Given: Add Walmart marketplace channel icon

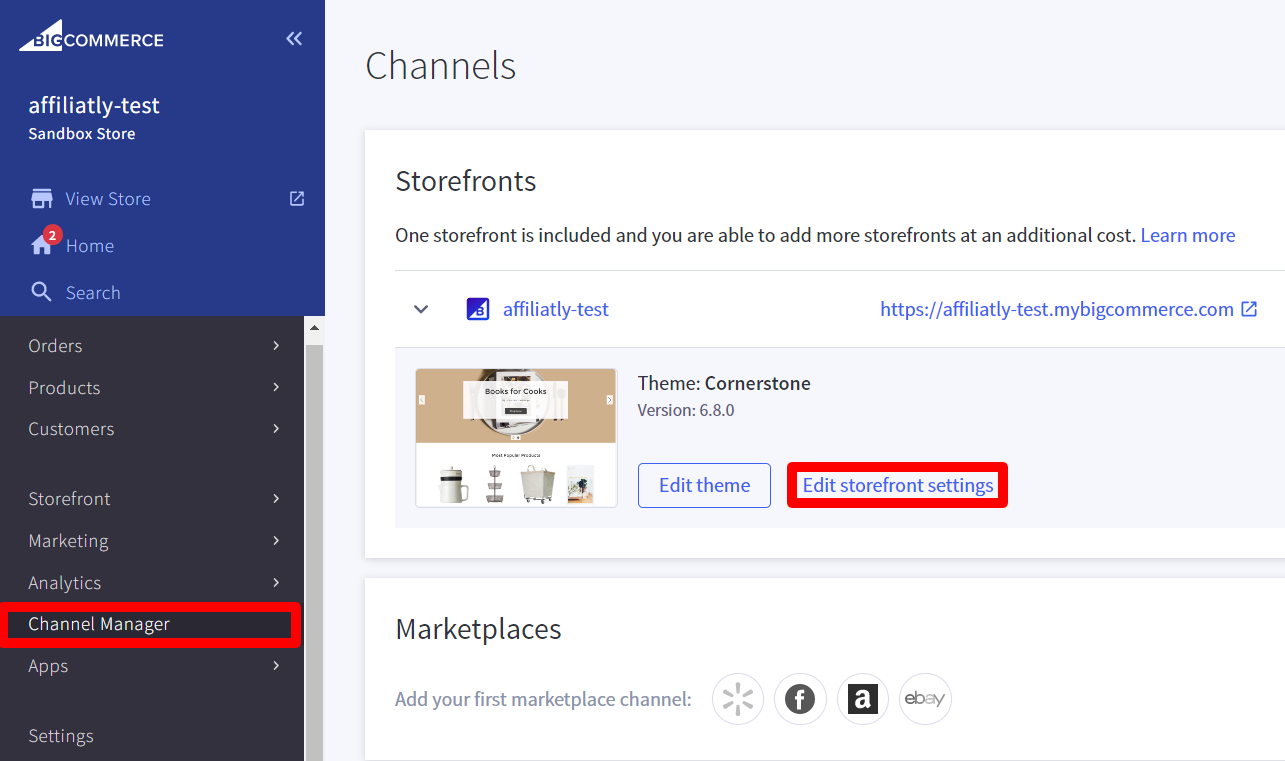Looking at the screenshot, I should [738, 699].
